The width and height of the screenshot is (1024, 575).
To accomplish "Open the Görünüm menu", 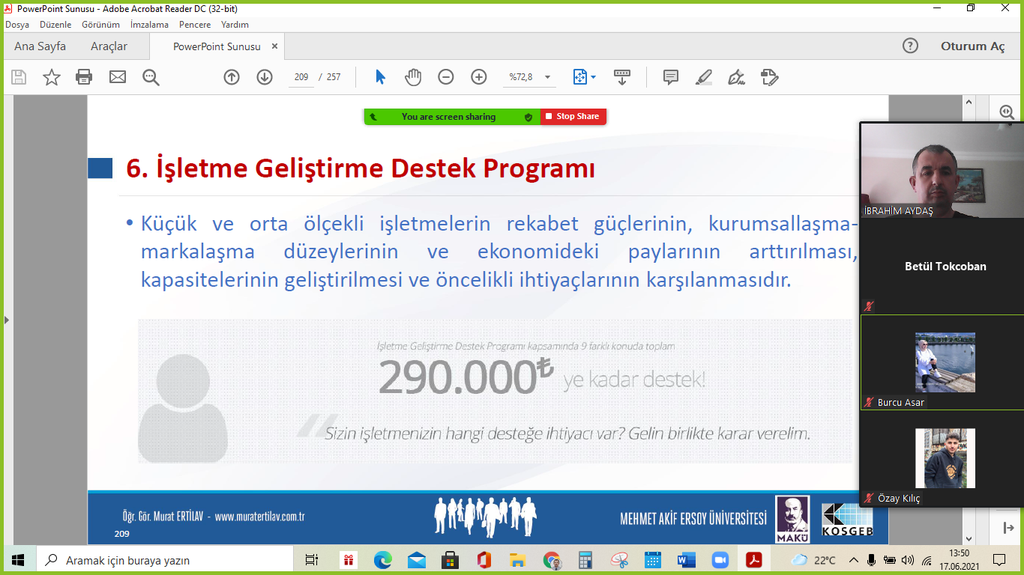I will click(x=101, y=24).
